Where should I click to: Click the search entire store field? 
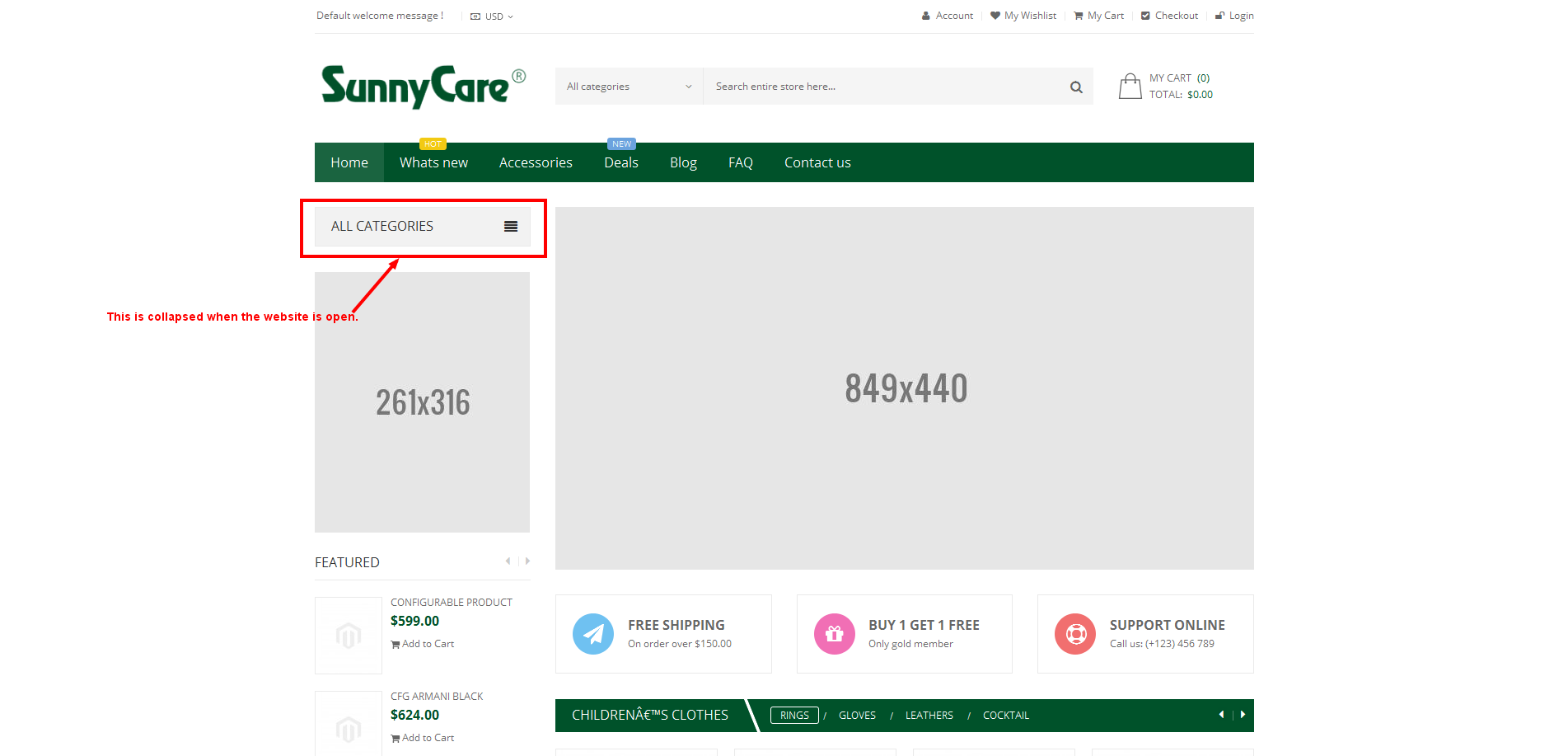coord(882,87)
